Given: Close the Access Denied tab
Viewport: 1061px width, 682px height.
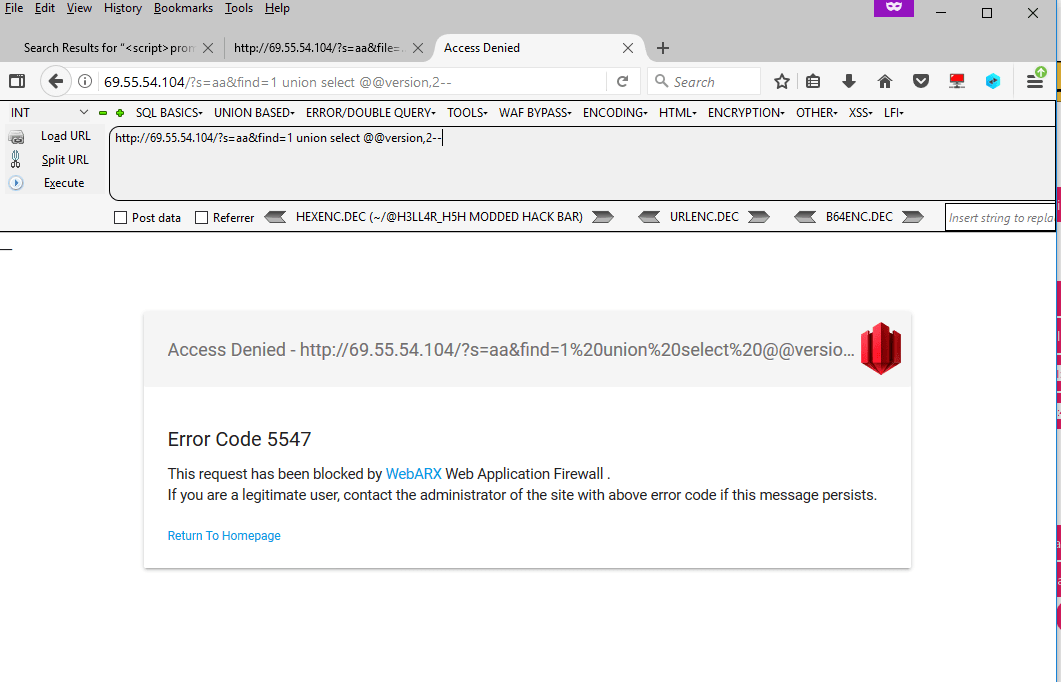Looking at the screenshot, I should tap(628, 48).
